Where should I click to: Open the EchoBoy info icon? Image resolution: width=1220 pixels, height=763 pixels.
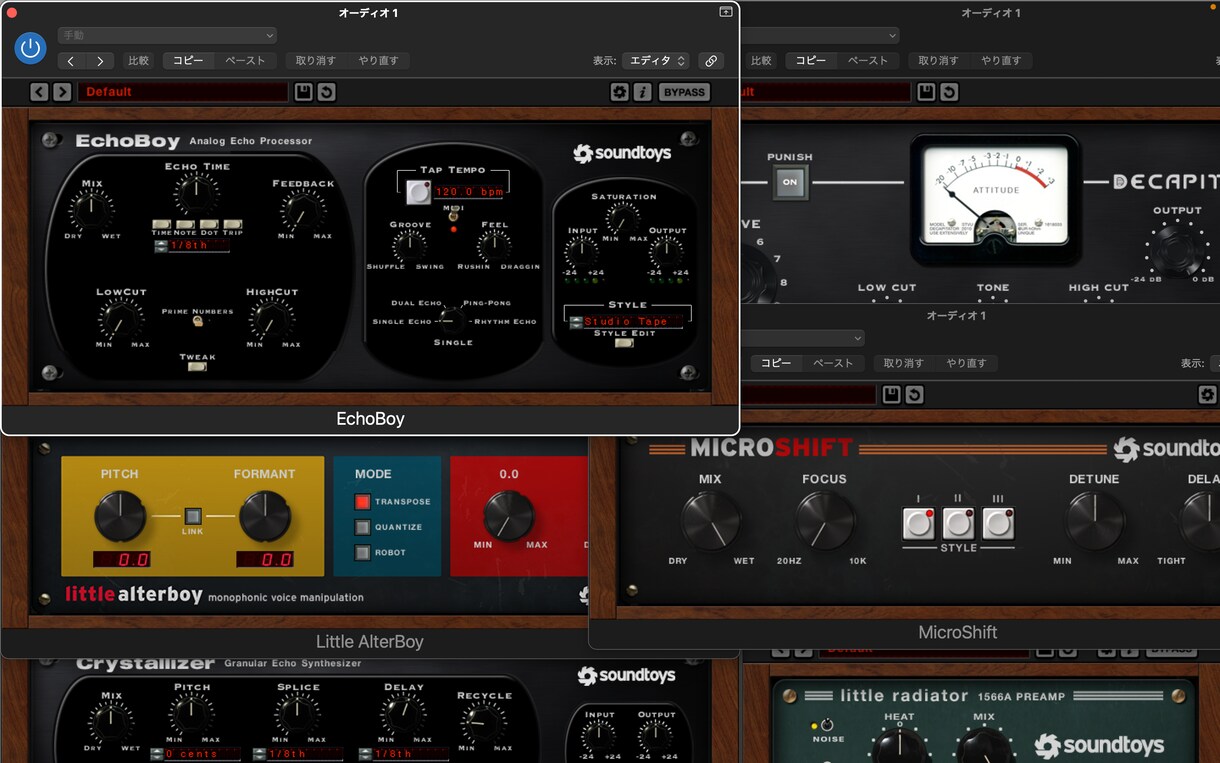point(643,92)
